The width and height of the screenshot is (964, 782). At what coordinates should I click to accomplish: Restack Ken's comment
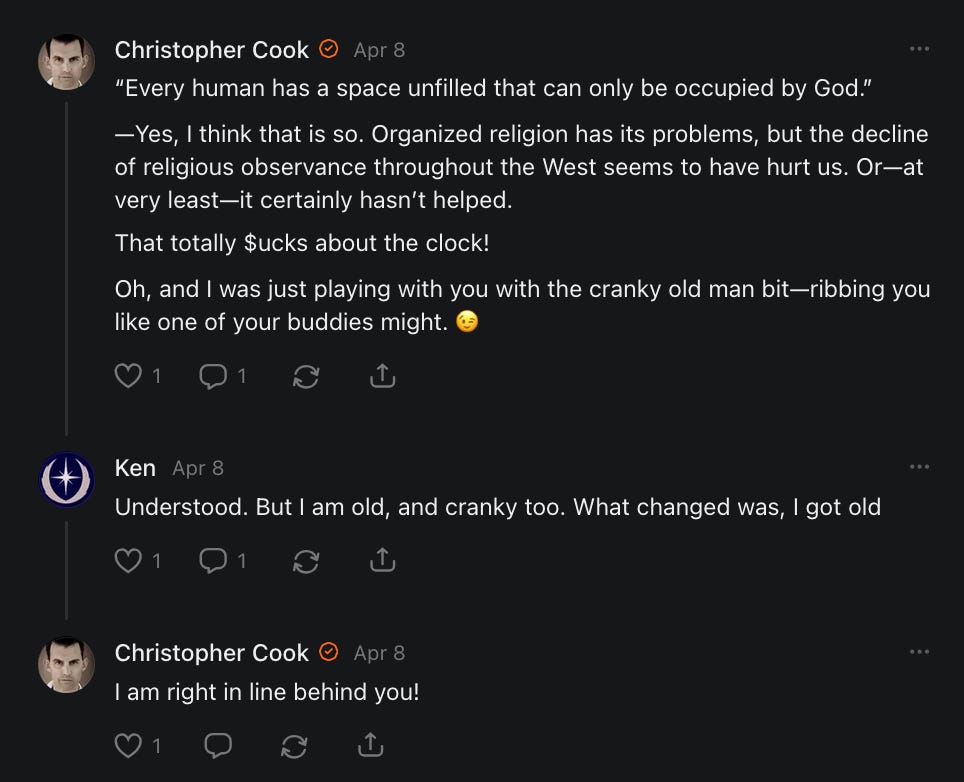305,561
